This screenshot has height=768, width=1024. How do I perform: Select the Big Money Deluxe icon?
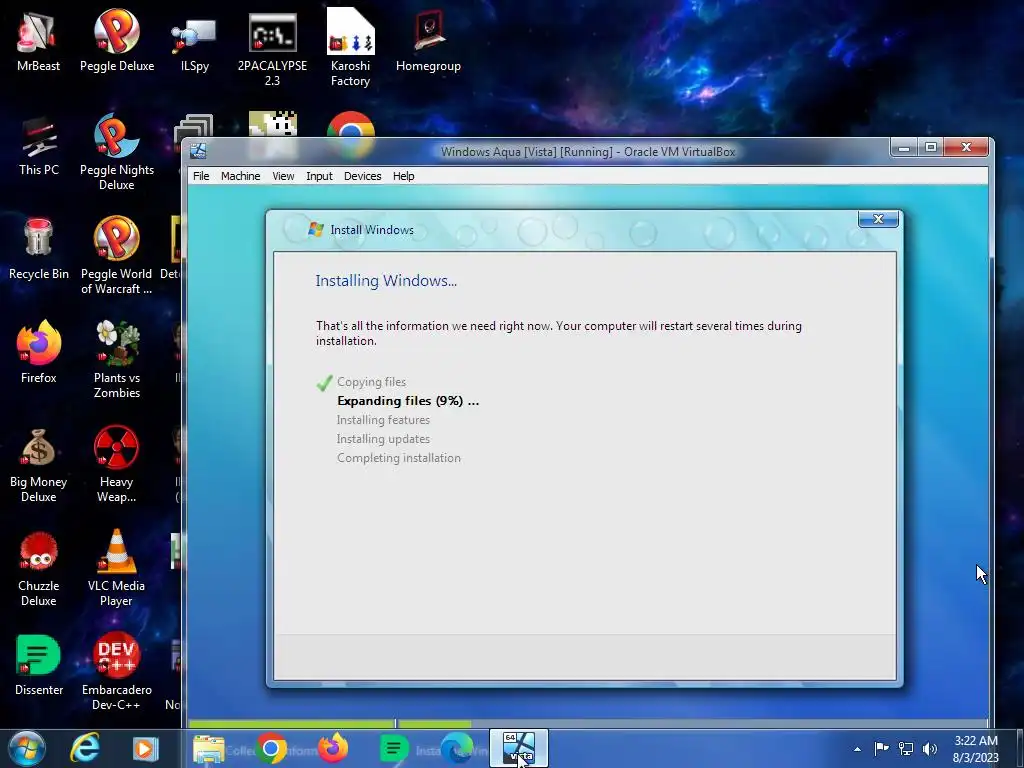point(39,465)
